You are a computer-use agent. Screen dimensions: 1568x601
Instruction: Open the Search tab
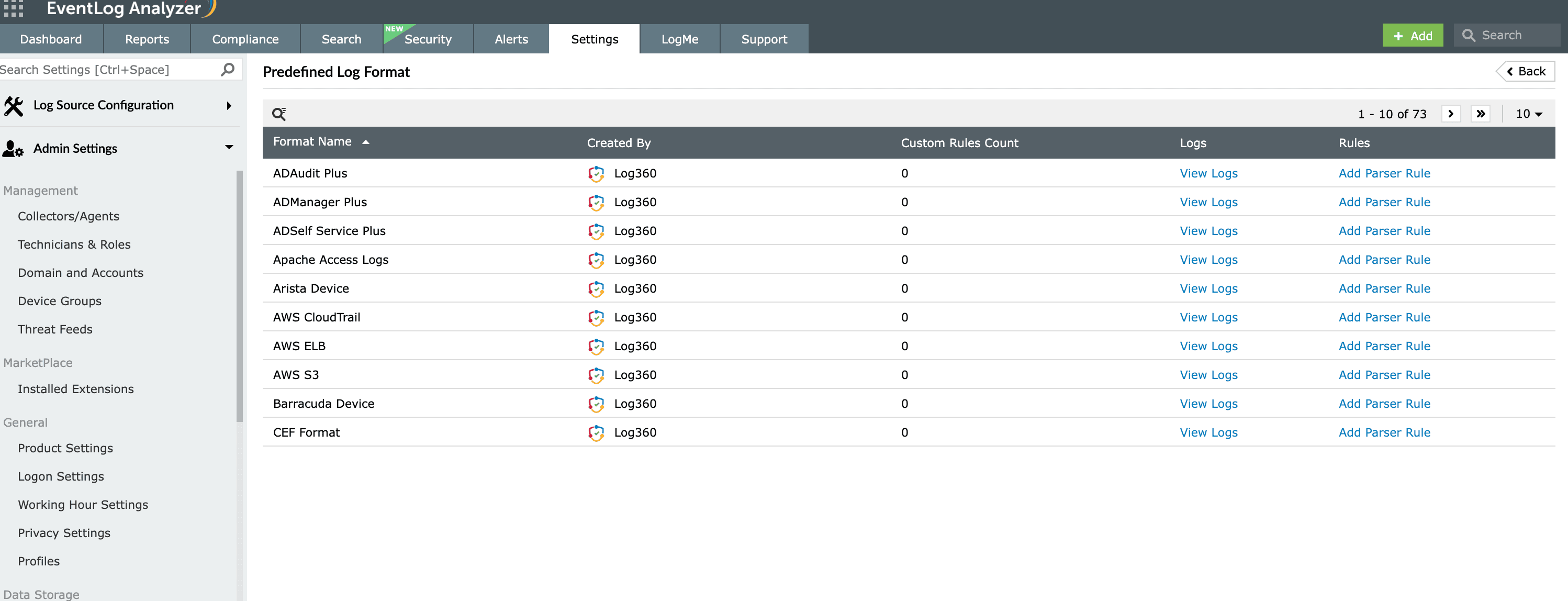pyautogui.click(x=341, y=39)
